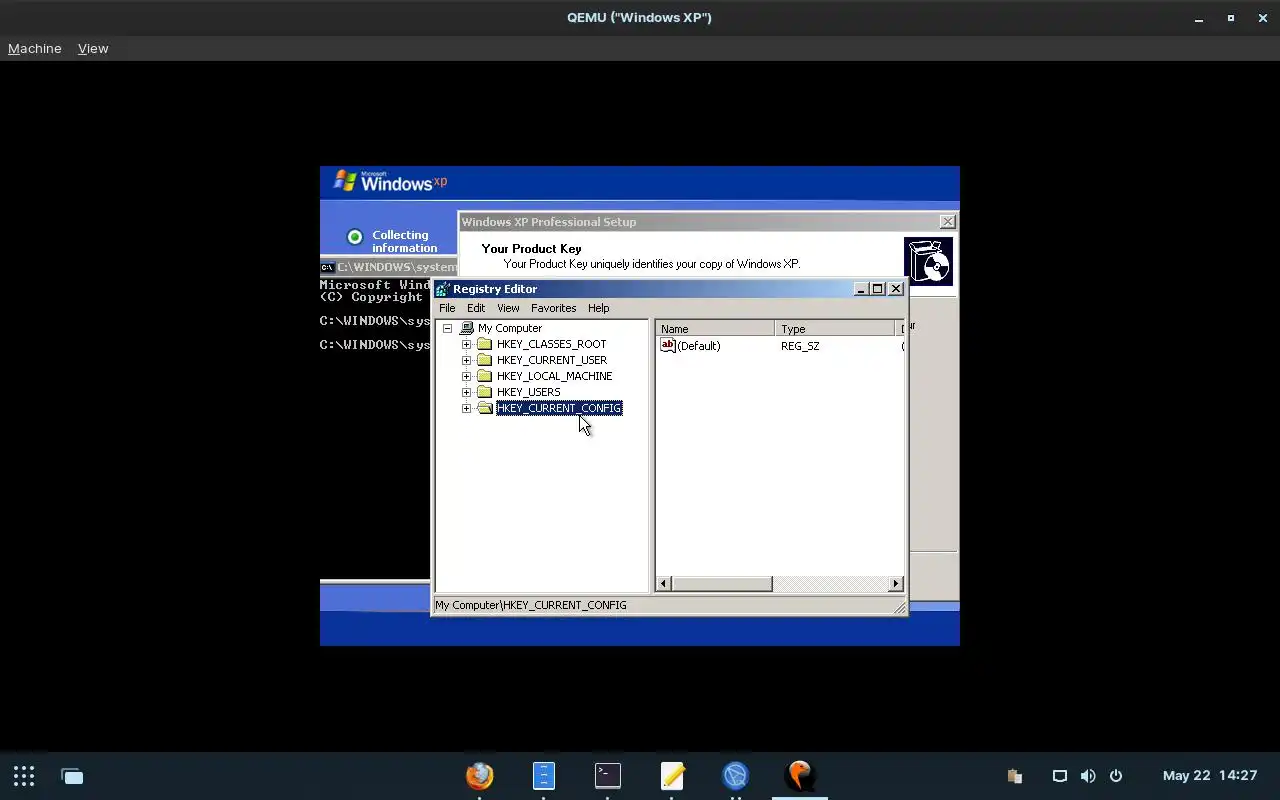Expand the HKEY_CURRENT_USER key
The height and width of the screenshot is (800, 1280).
(466, 360)
